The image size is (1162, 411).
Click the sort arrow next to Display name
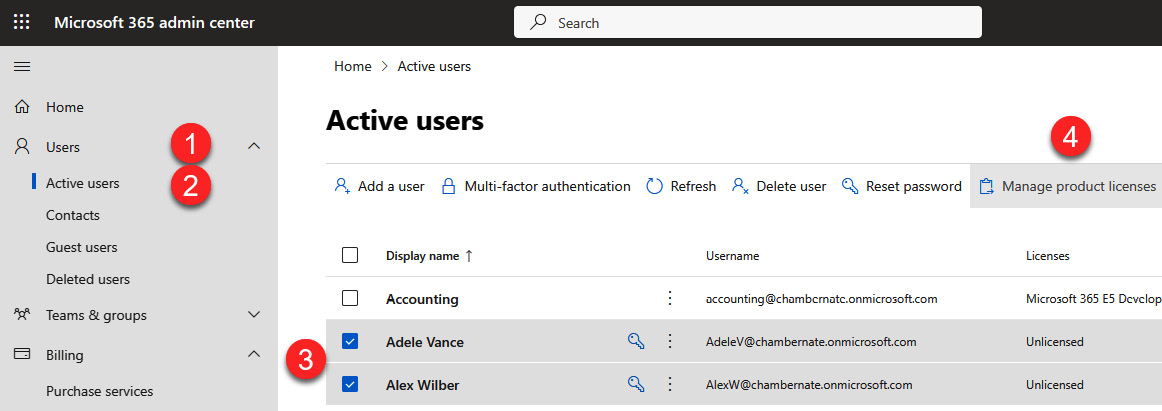pos(468,255)
